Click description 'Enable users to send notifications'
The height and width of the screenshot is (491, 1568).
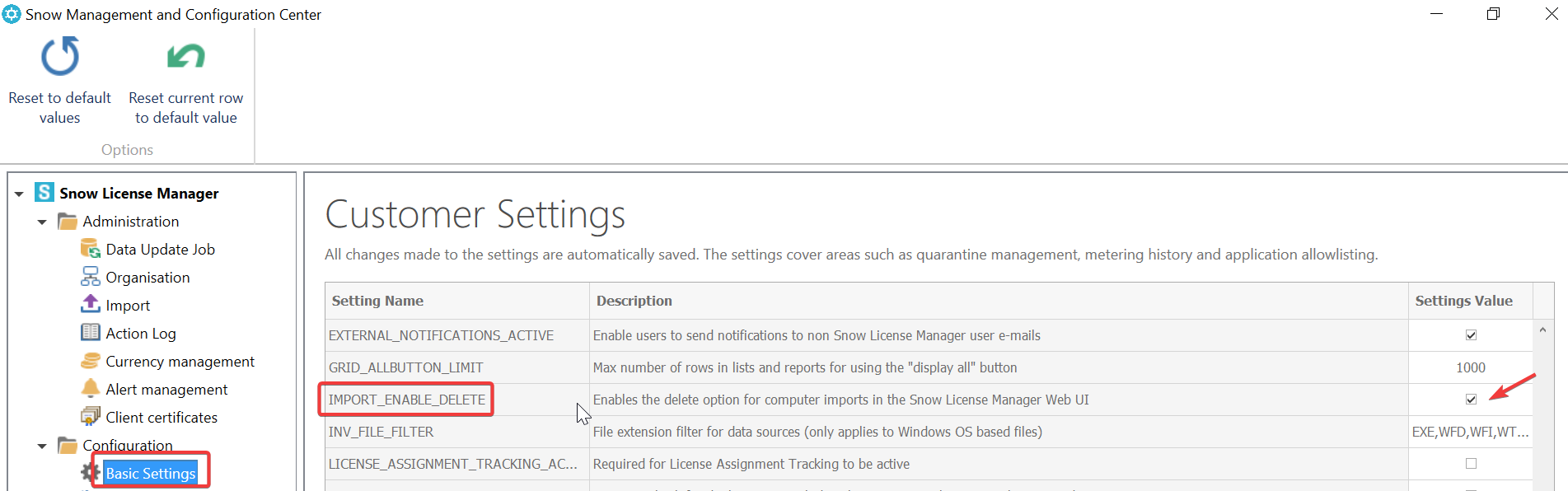coord(817,335)
